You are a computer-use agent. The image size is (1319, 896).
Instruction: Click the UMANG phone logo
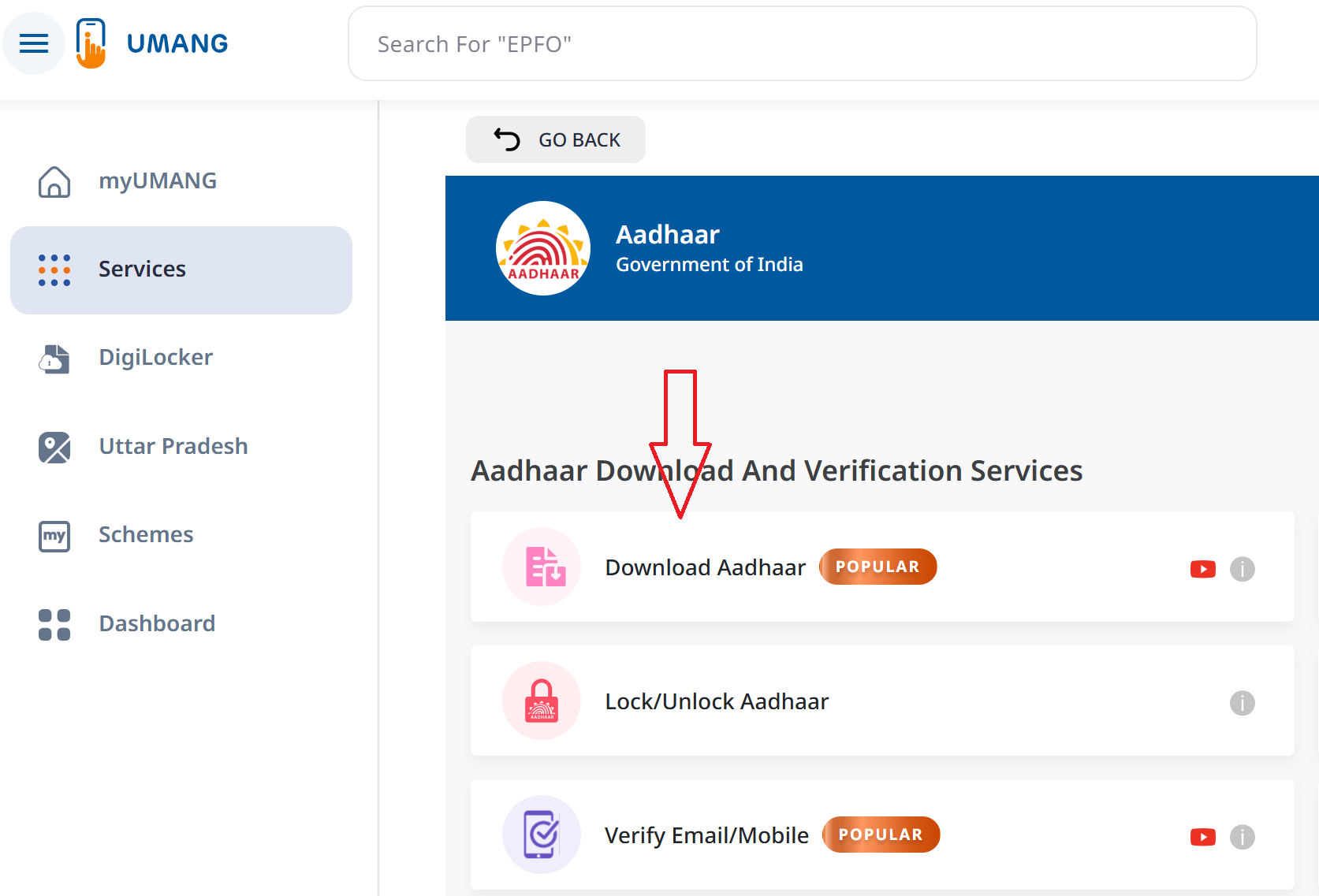pyautogui.click(x=91, y=43)
